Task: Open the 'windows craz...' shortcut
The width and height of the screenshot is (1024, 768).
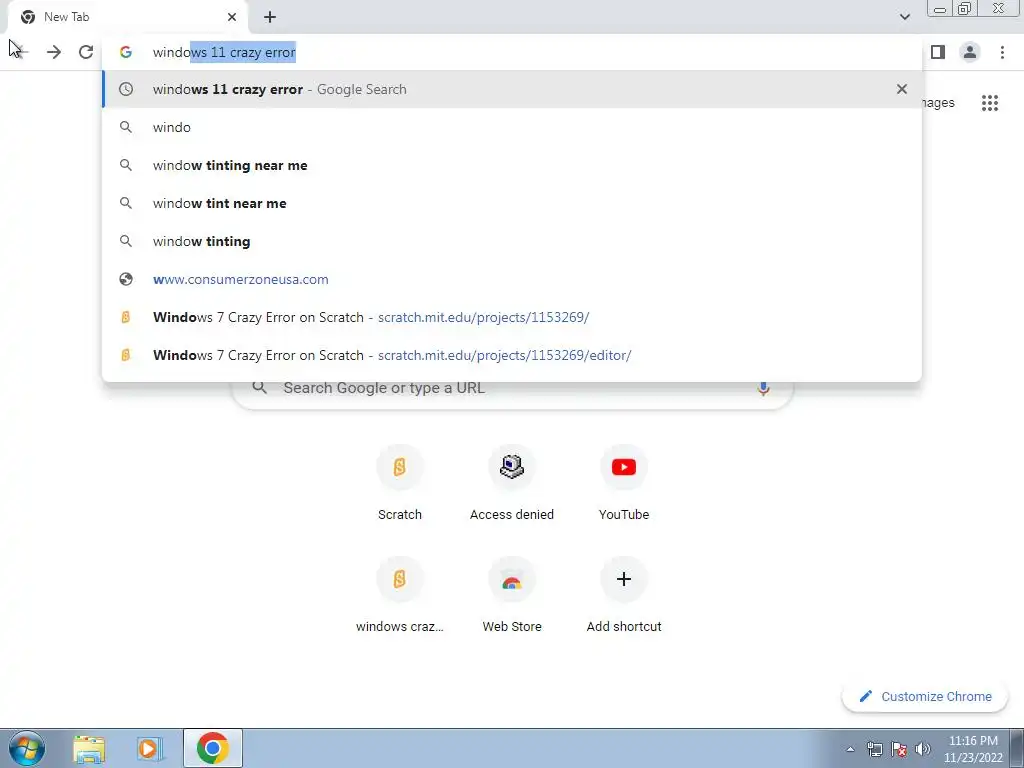Action: click(400, 594)
